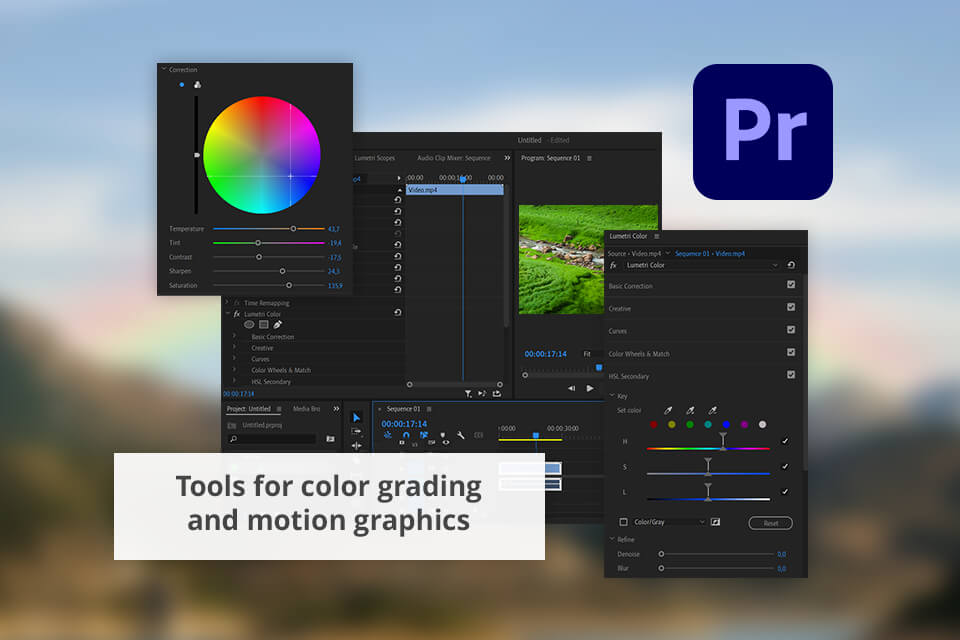Click search magnifier in Project panel

[x=233, y=439]
